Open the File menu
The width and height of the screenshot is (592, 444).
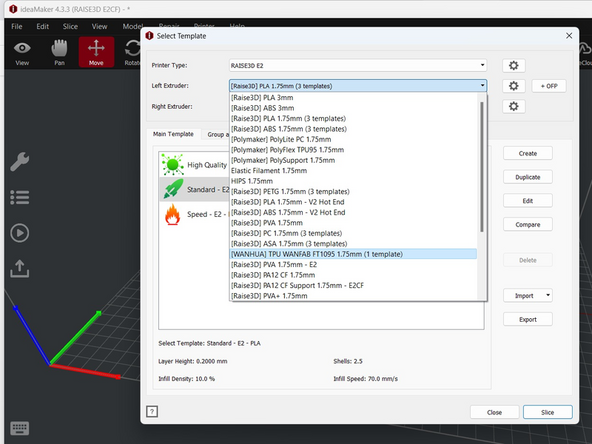(x=17, y=26)
